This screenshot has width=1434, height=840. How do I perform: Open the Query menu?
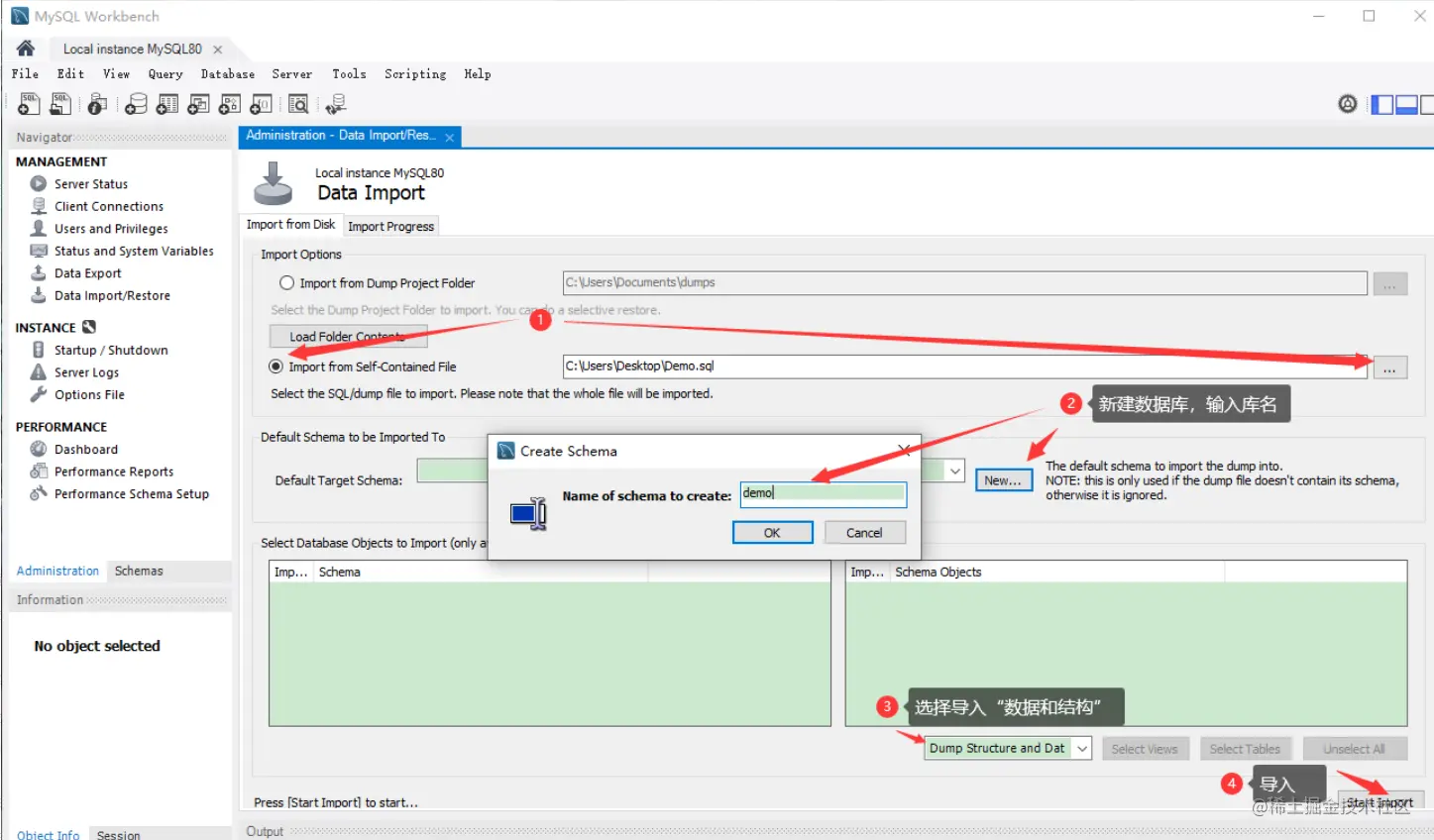point(165,73)
